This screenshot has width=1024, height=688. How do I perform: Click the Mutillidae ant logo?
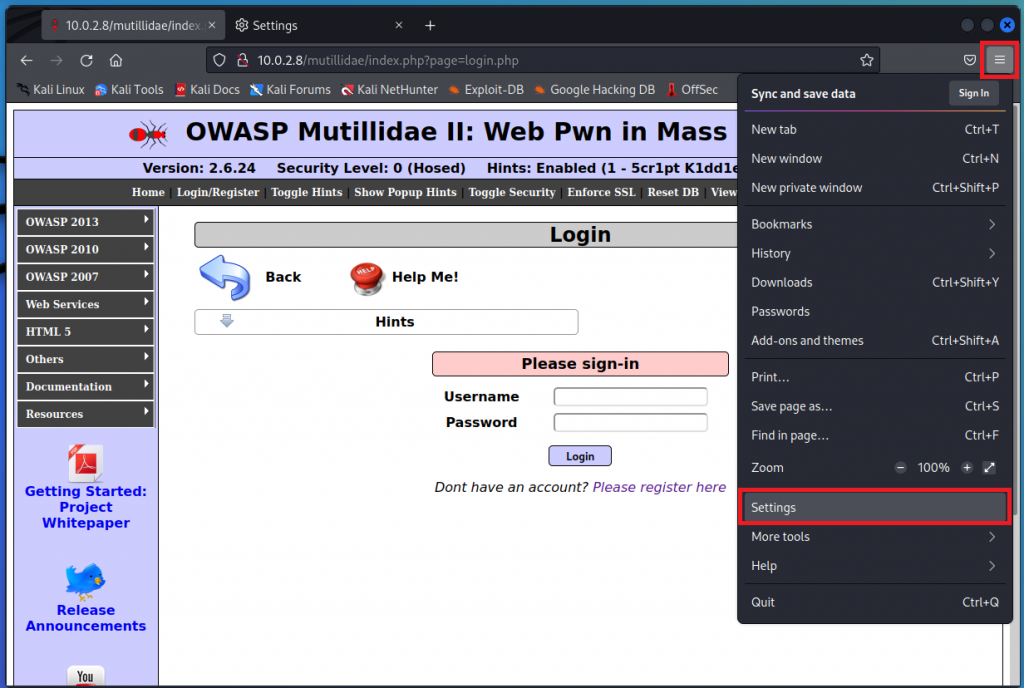(x=148, y=134)
